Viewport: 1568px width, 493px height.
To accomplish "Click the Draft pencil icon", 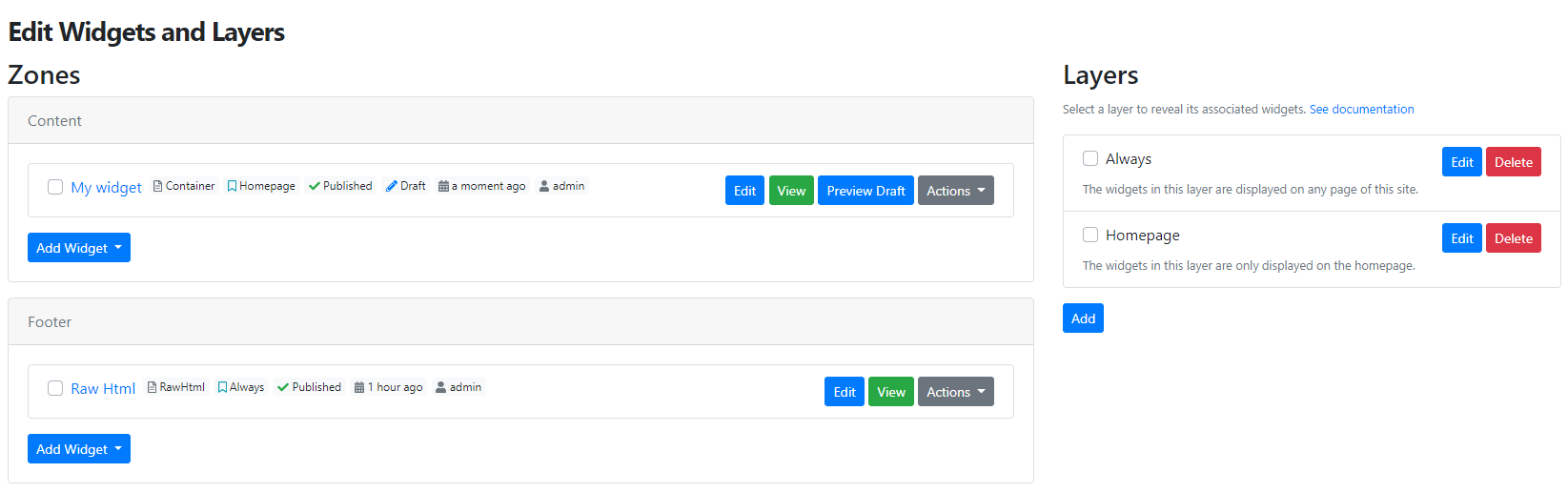I will click(x=392, y=186).
